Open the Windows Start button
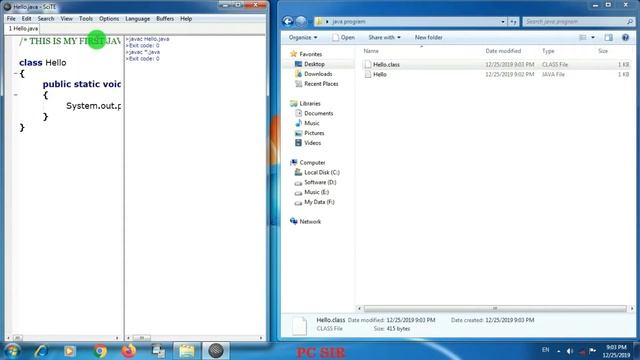 pos(12,351)
